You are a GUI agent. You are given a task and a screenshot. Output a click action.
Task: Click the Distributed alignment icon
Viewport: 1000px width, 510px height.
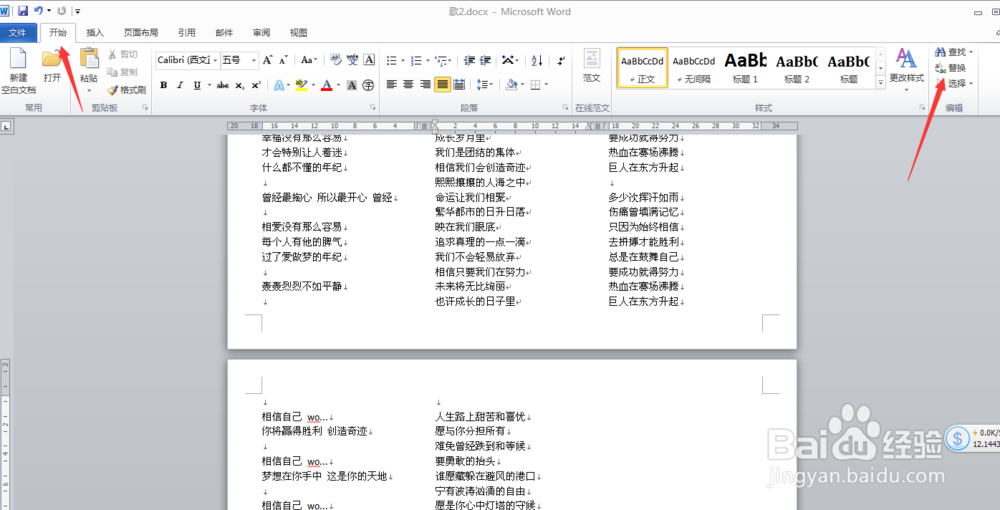click(x=459, y=84)
